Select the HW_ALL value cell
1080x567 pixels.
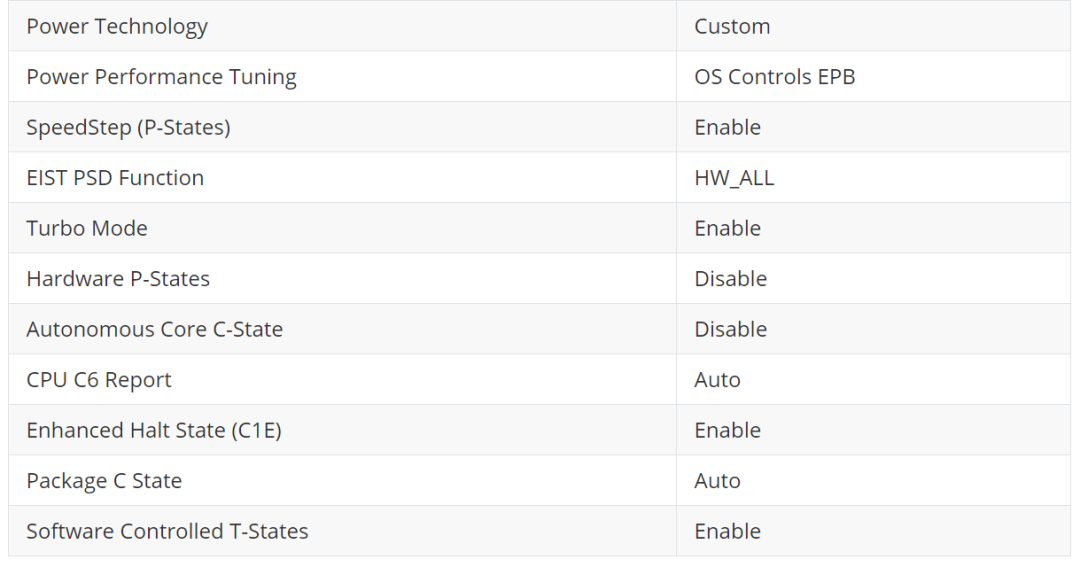[734, 178]
